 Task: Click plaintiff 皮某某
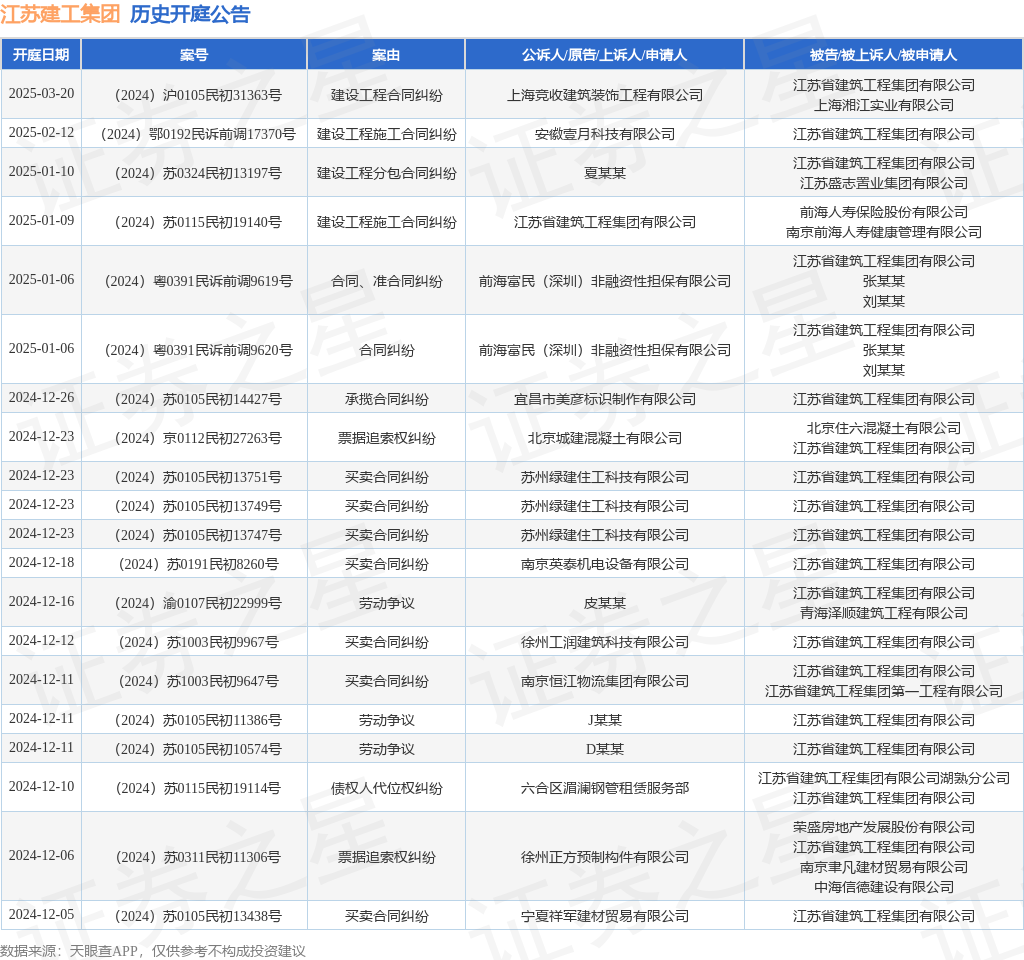click(x=605, y=603)
